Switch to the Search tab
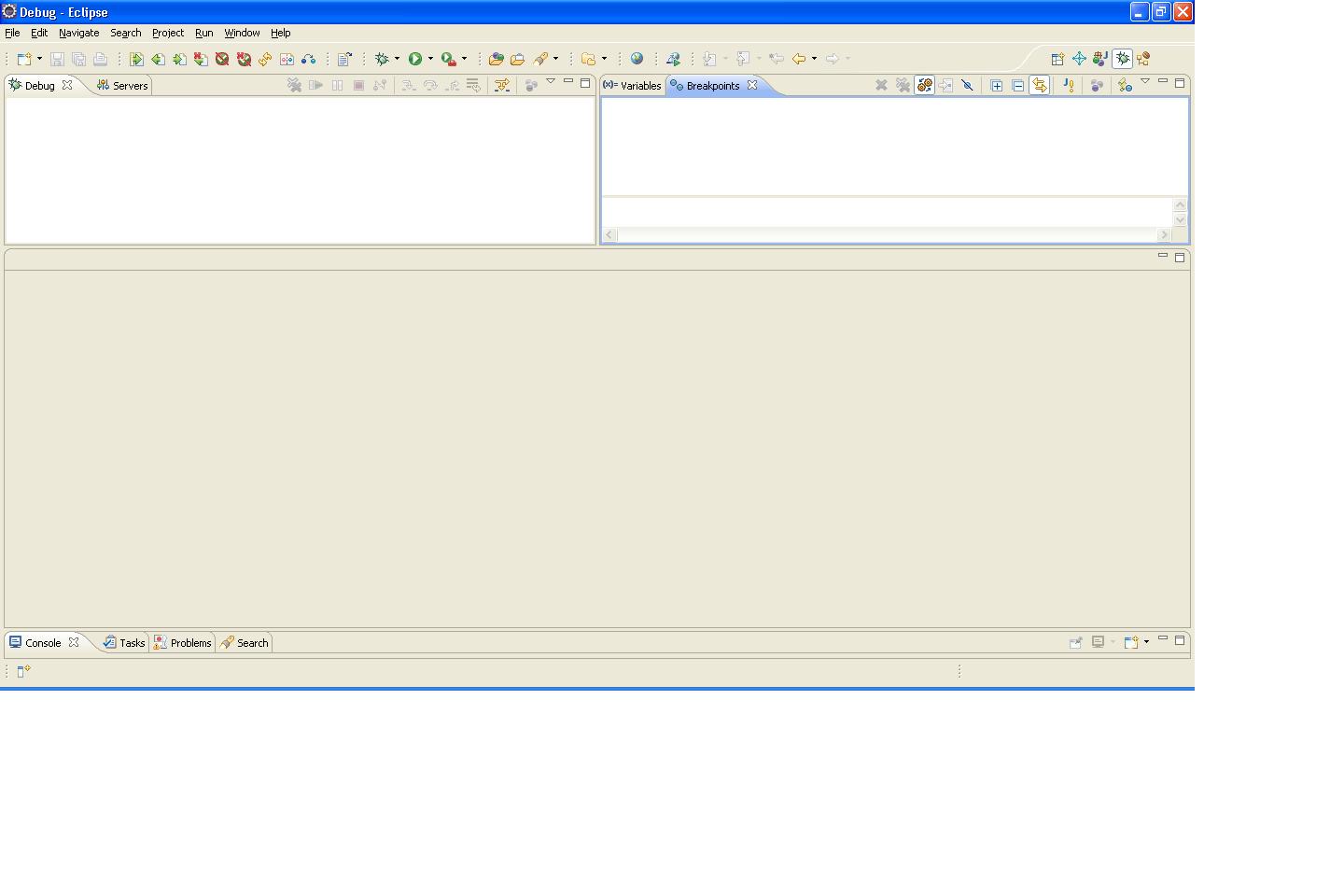 [245, 643]
